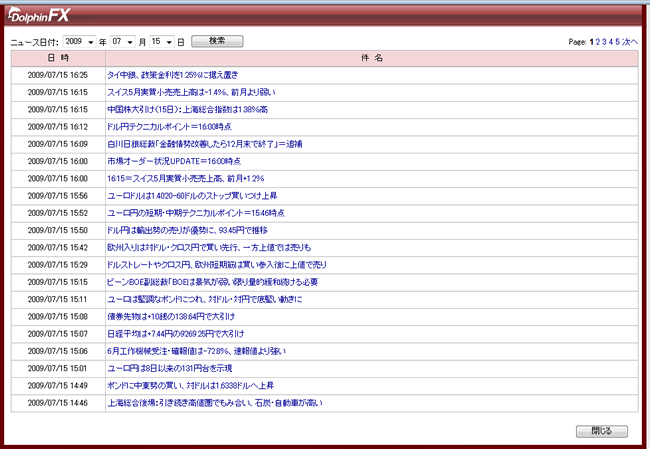This screenshot has width=650, height=449.
Task: Open news ビーンBOE副総裁 headline
Action: (213, 282)
